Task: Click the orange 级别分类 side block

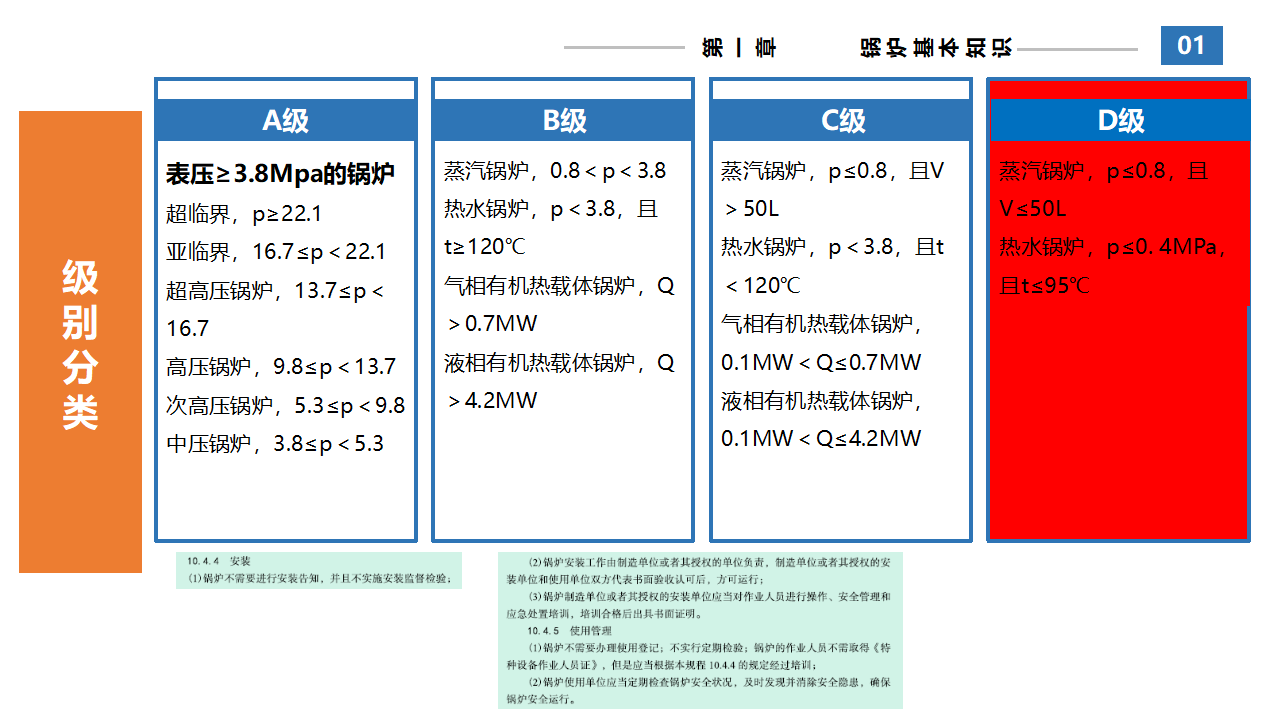Action: 80,342
